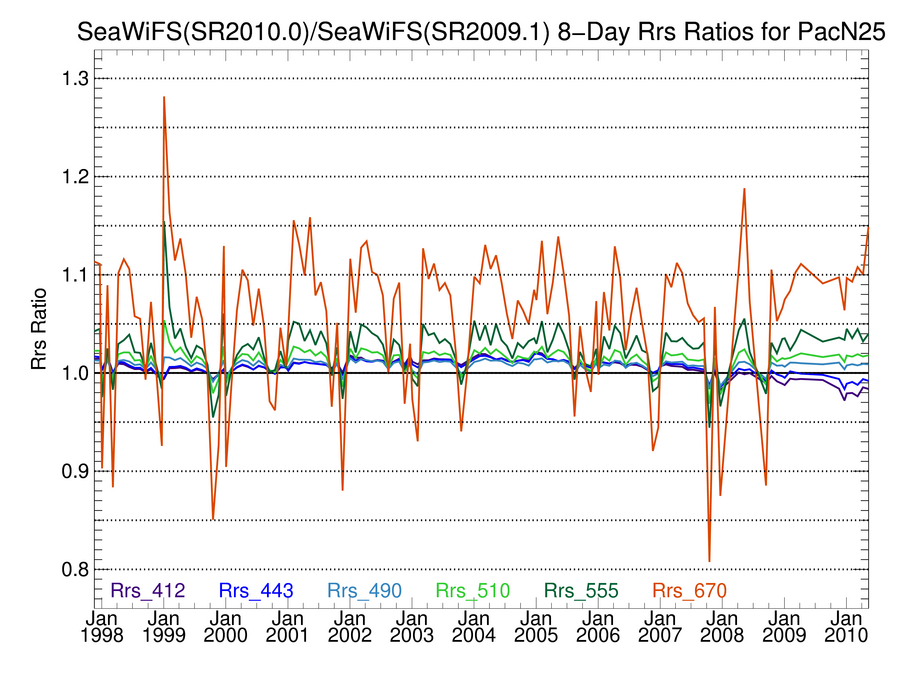Click the 1.1 y-axis tick label
Screen dimensions: 900x675
(x=75, y=275)
